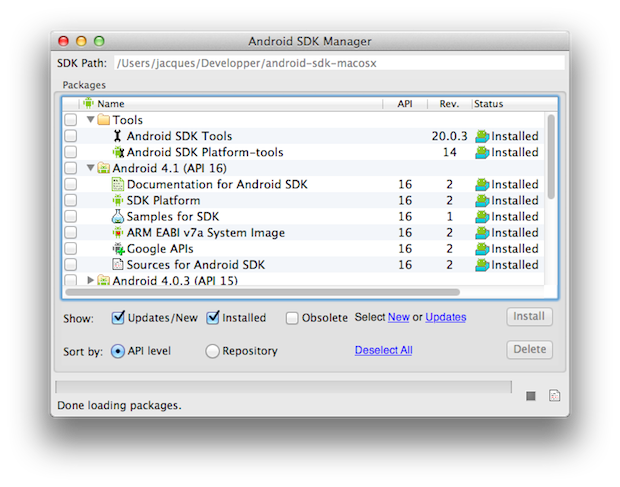Click installed status icon for Samples for SDK
The height and width of the screenshot is (487, 620).
click(482, 217)
